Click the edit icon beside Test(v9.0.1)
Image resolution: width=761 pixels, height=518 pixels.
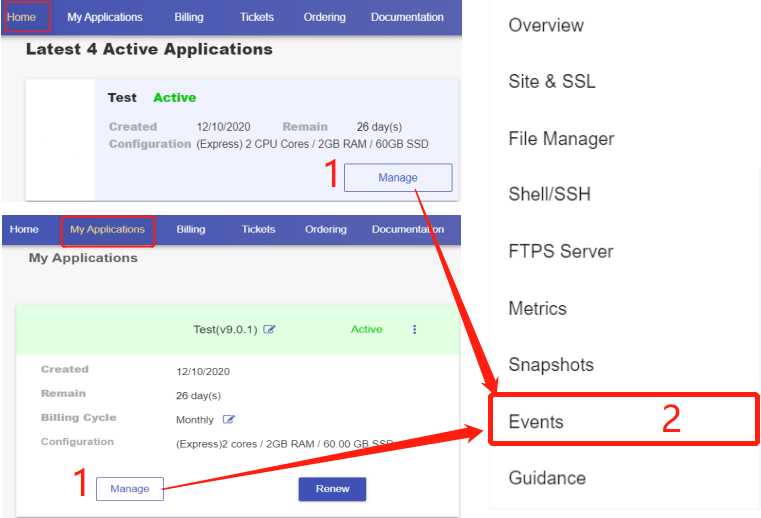pos(269,330)
